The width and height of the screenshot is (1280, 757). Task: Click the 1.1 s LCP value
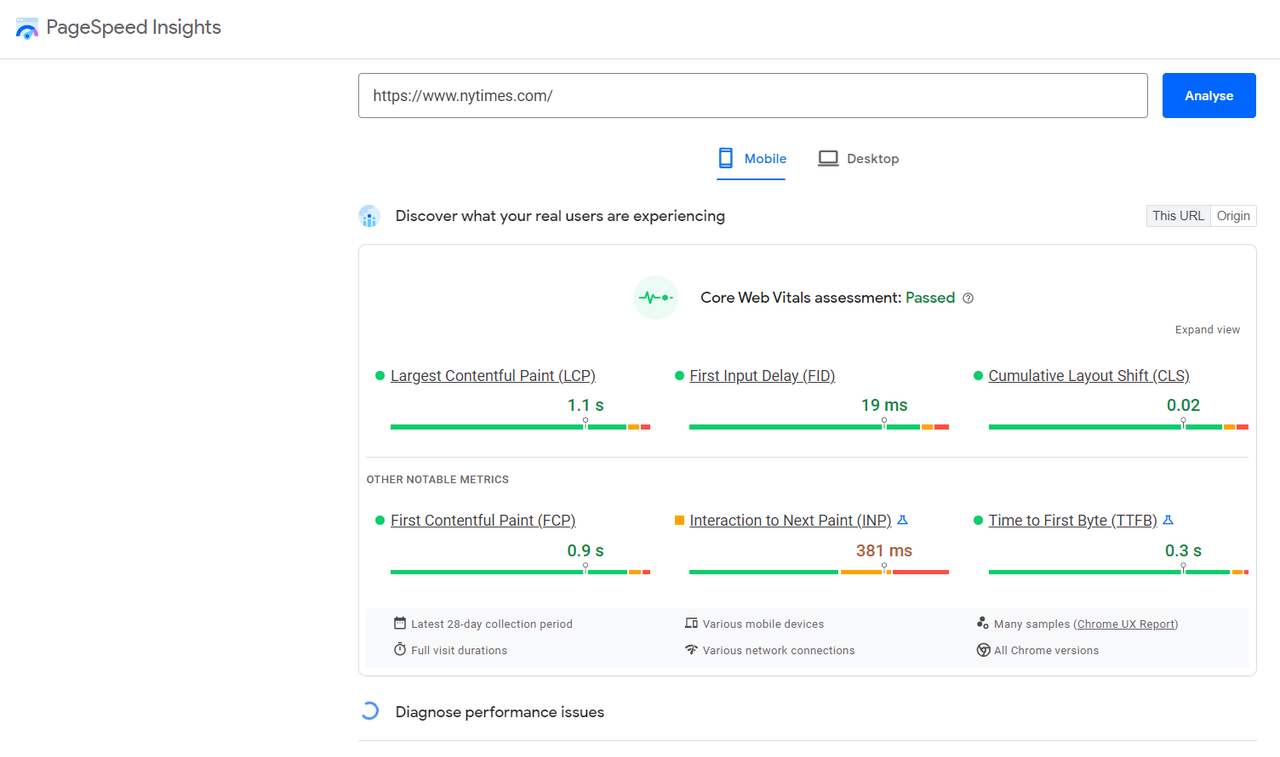click(x=585, y=405)
